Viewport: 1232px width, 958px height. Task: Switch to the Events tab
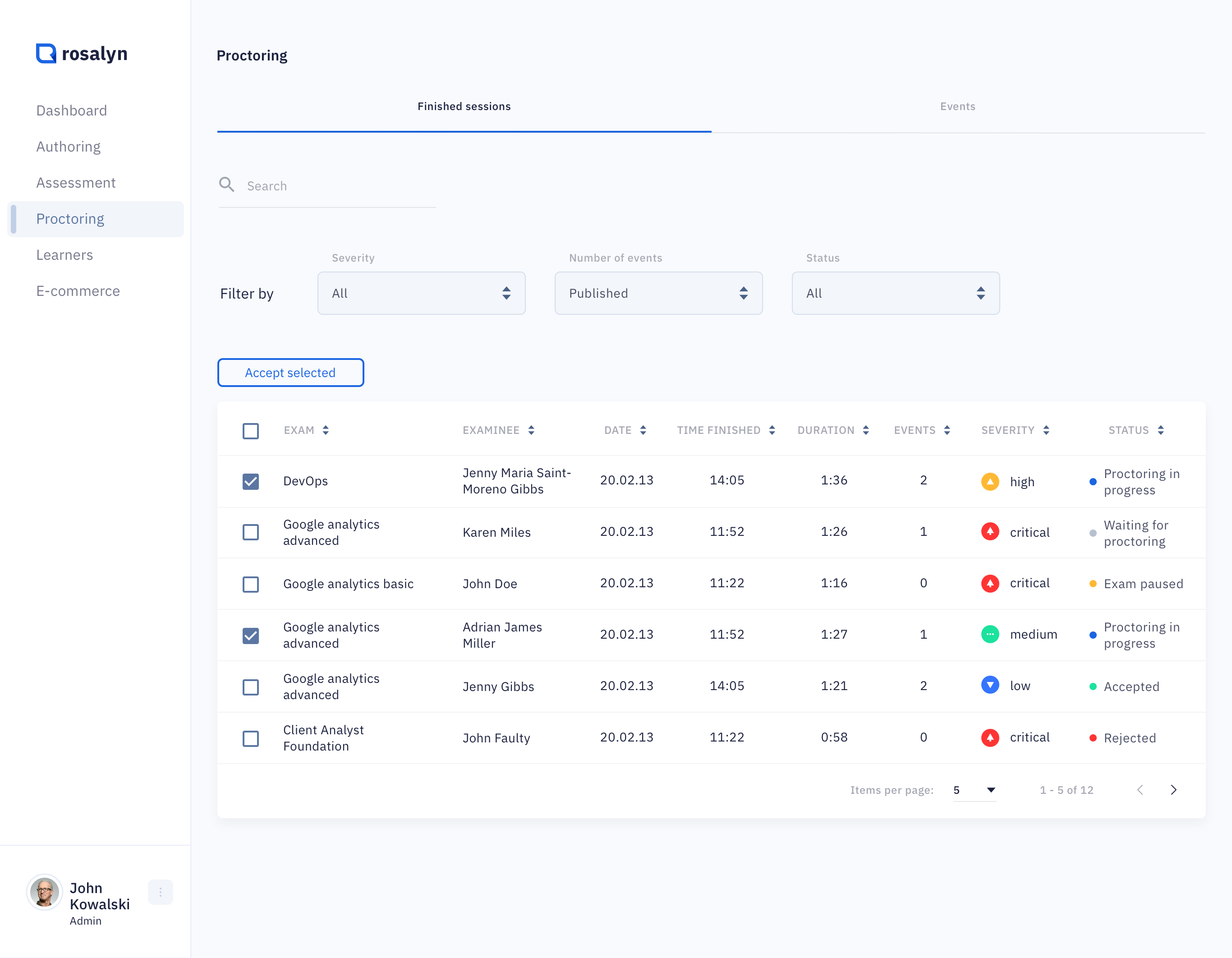(957, 106)
